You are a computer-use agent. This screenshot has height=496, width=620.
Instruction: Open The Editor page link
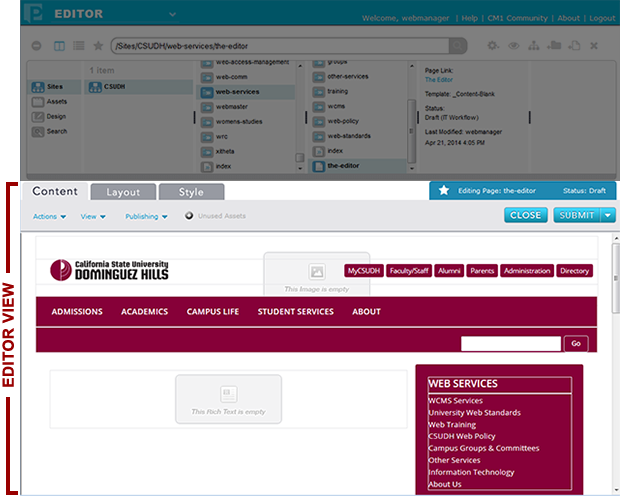click(x=439, y=80)
